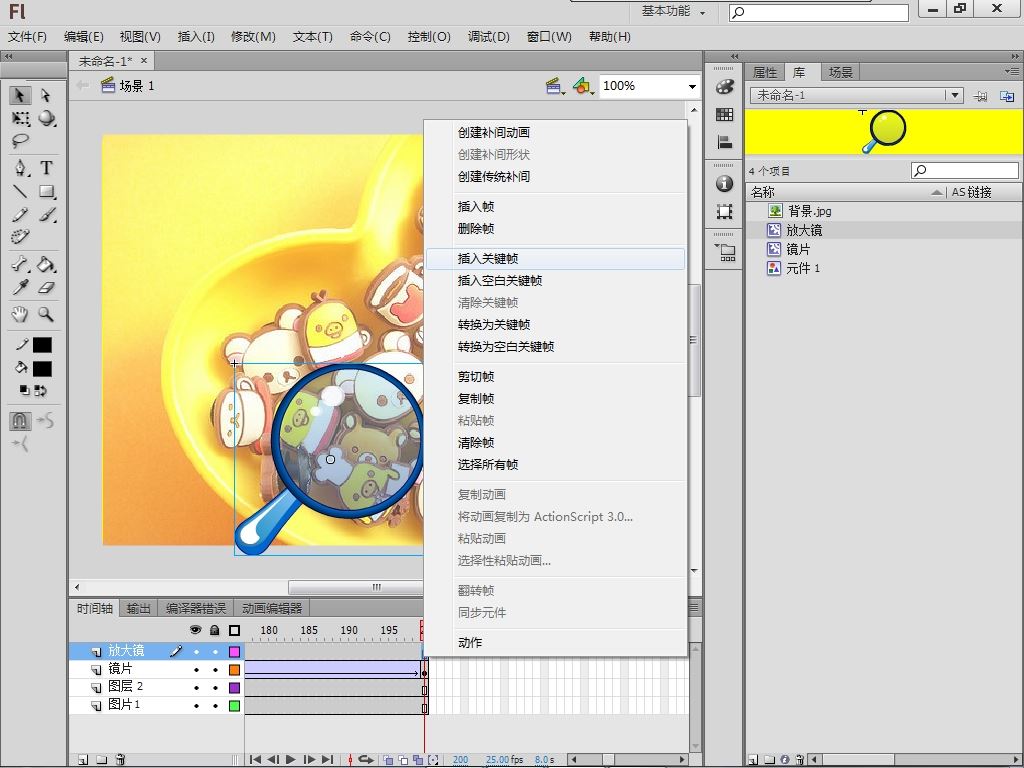This screenshot has width=1024, height=768.
Task: Select the Bone tool
Action: coord(20,264)
